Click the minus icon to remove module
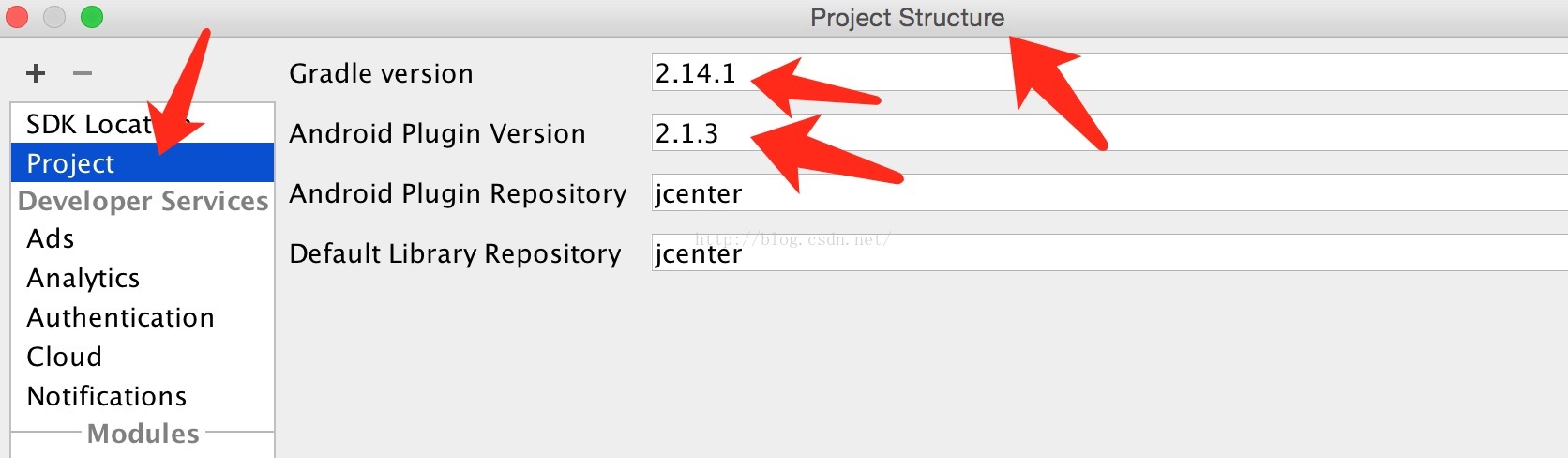 pyautogui.click(x=83, y=73)
